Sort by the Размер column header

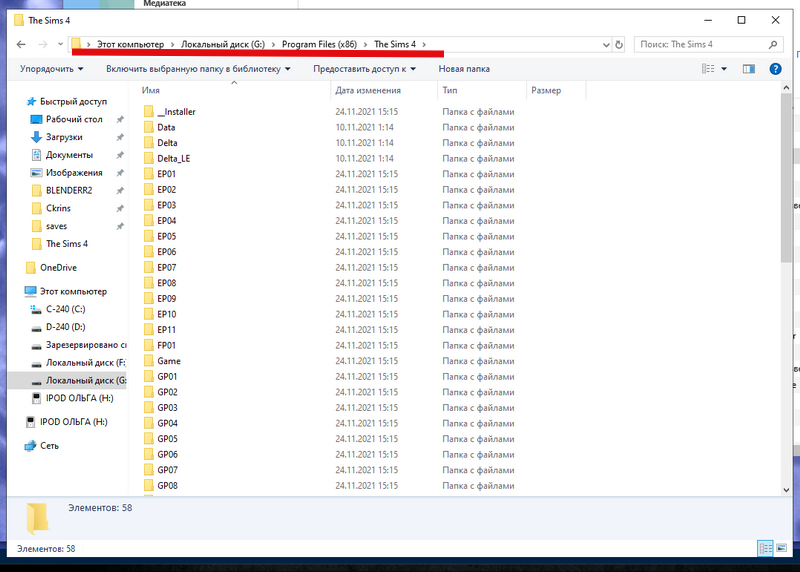tap(546, 90)
